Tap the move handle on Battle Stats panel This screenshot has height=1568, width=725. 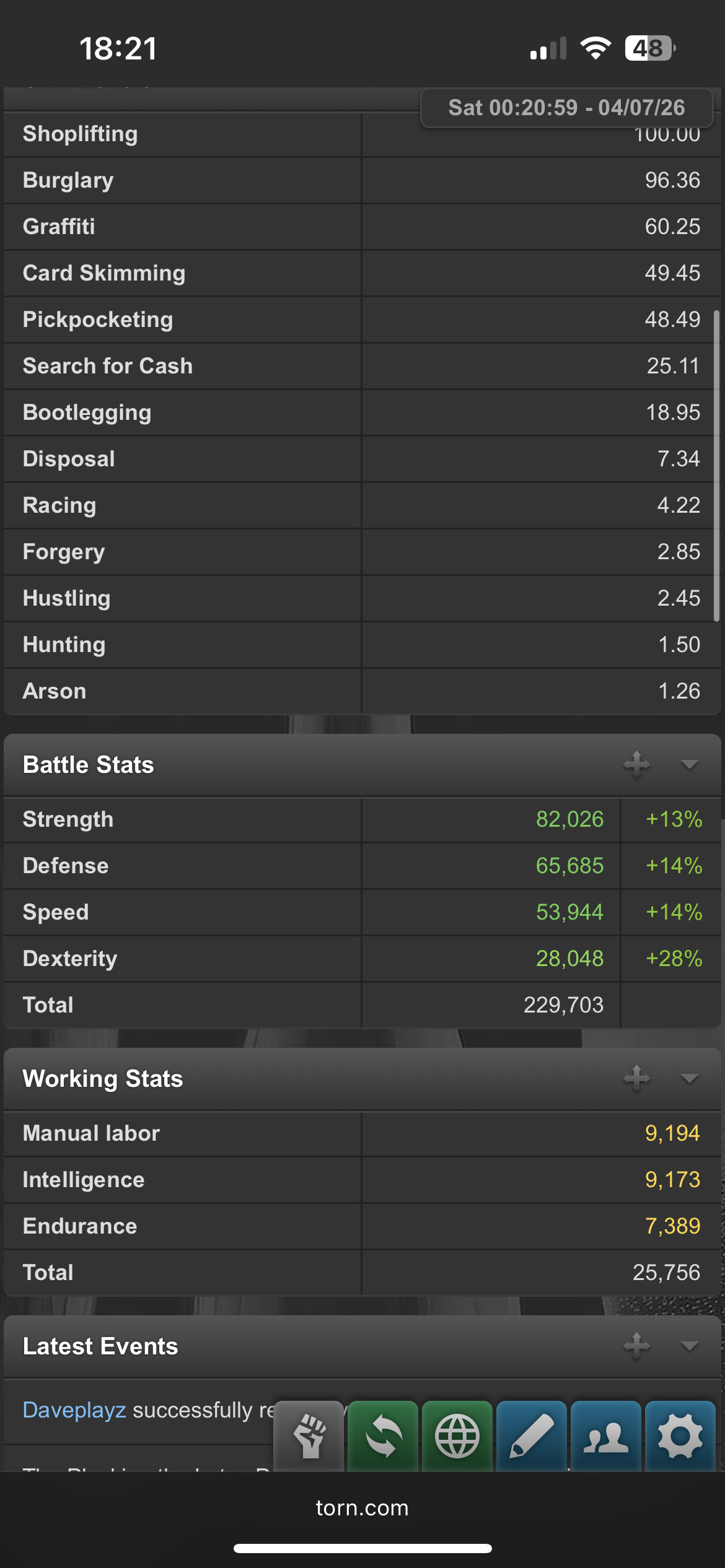636,764
